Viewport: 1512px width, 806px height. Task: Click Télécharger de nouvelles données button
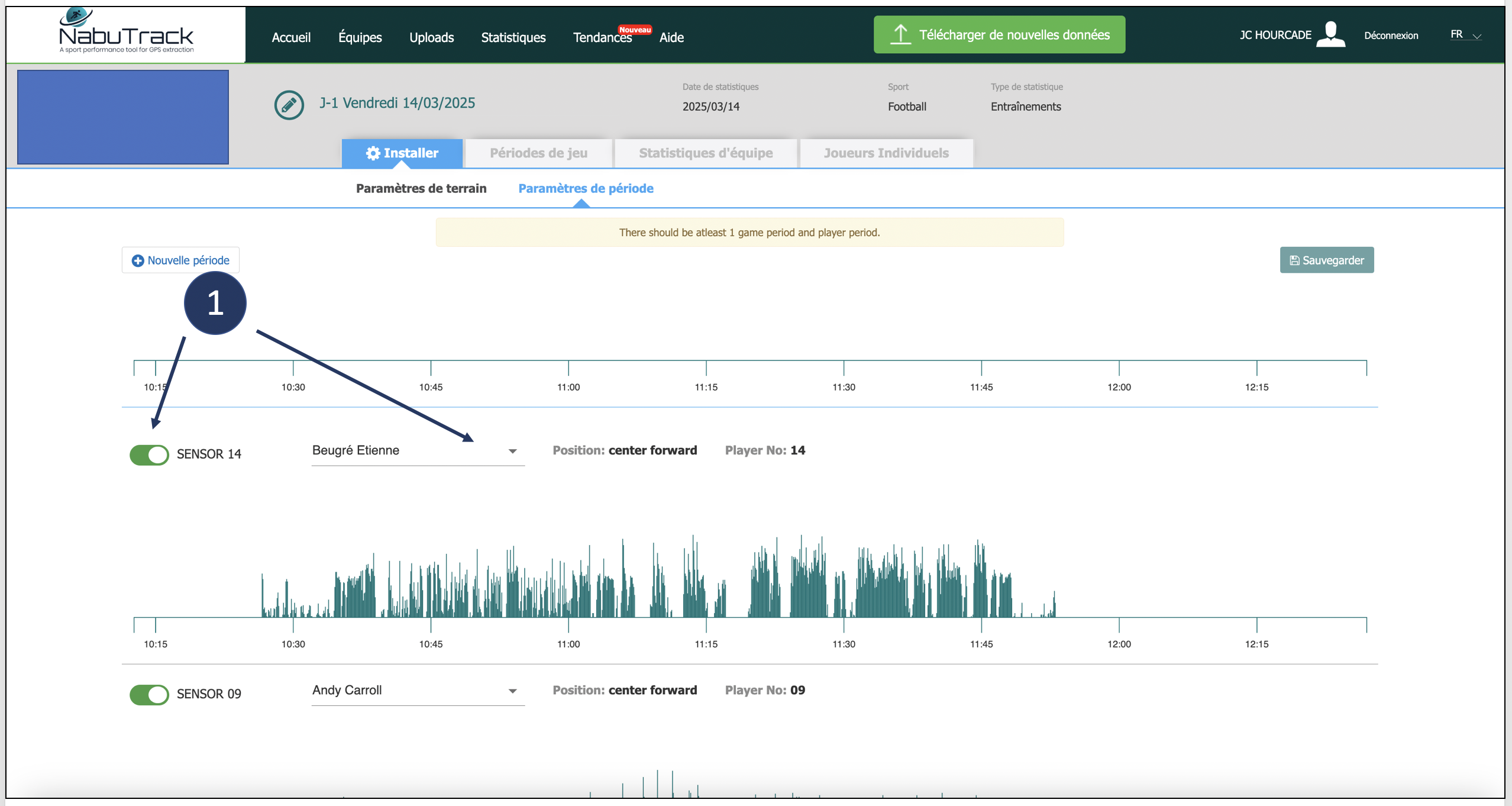(999, 34)
